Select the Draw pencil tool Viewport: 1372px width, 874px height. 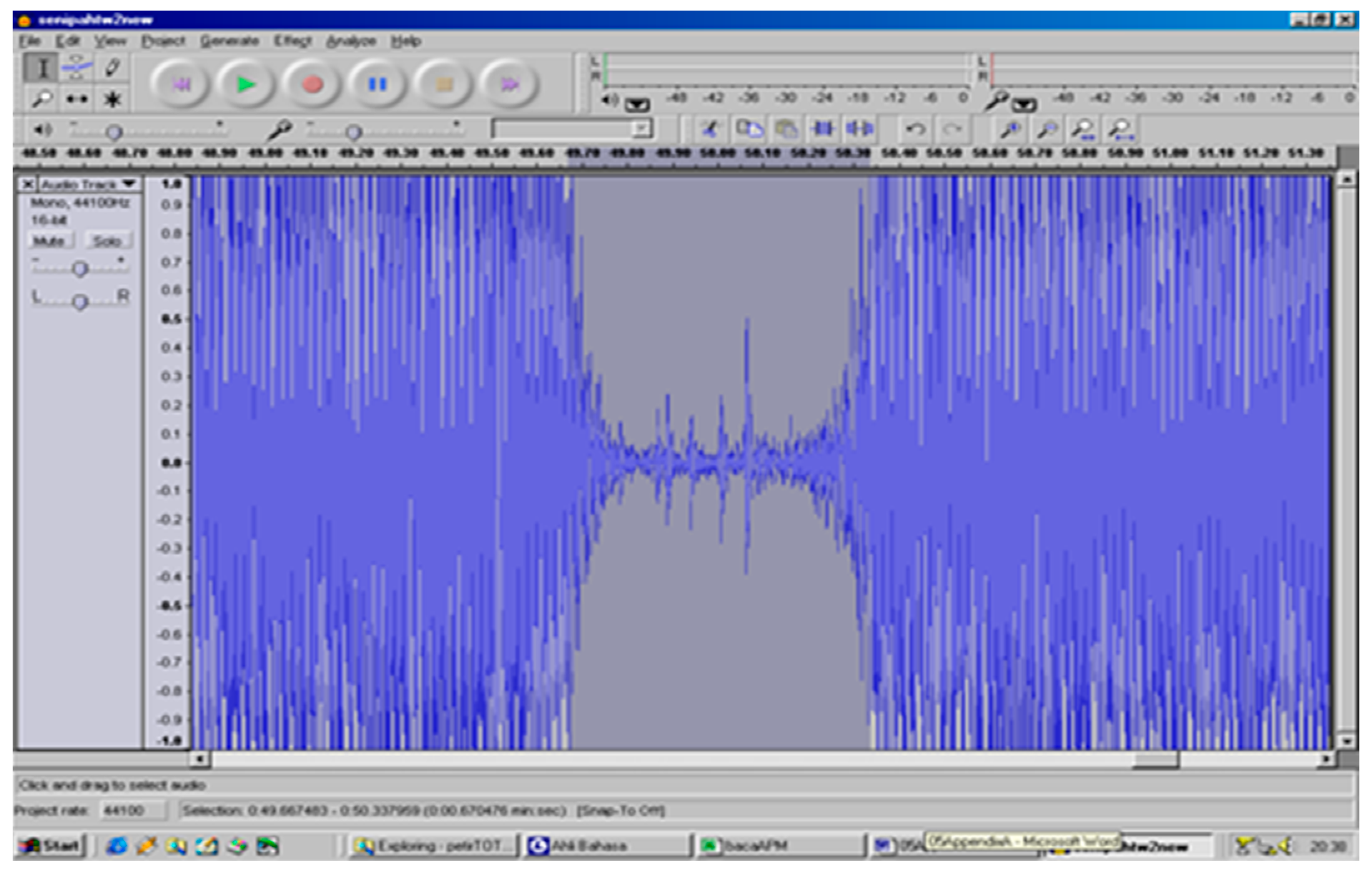point(112,67)
